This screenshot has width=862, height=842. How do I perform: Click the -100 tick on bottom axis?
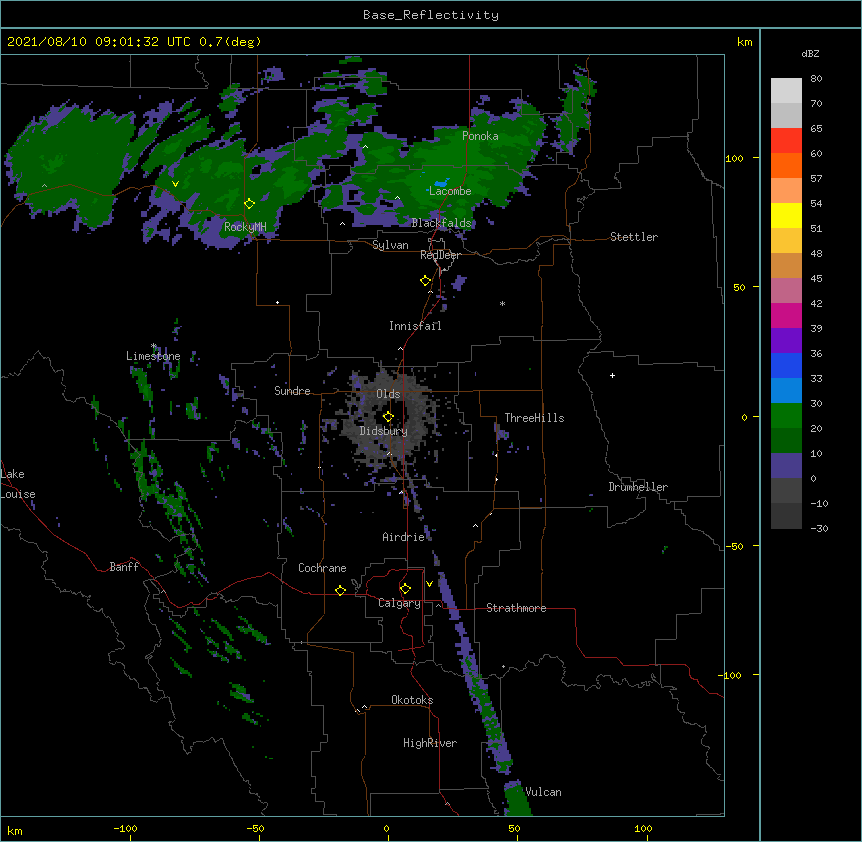pos(125,828)
